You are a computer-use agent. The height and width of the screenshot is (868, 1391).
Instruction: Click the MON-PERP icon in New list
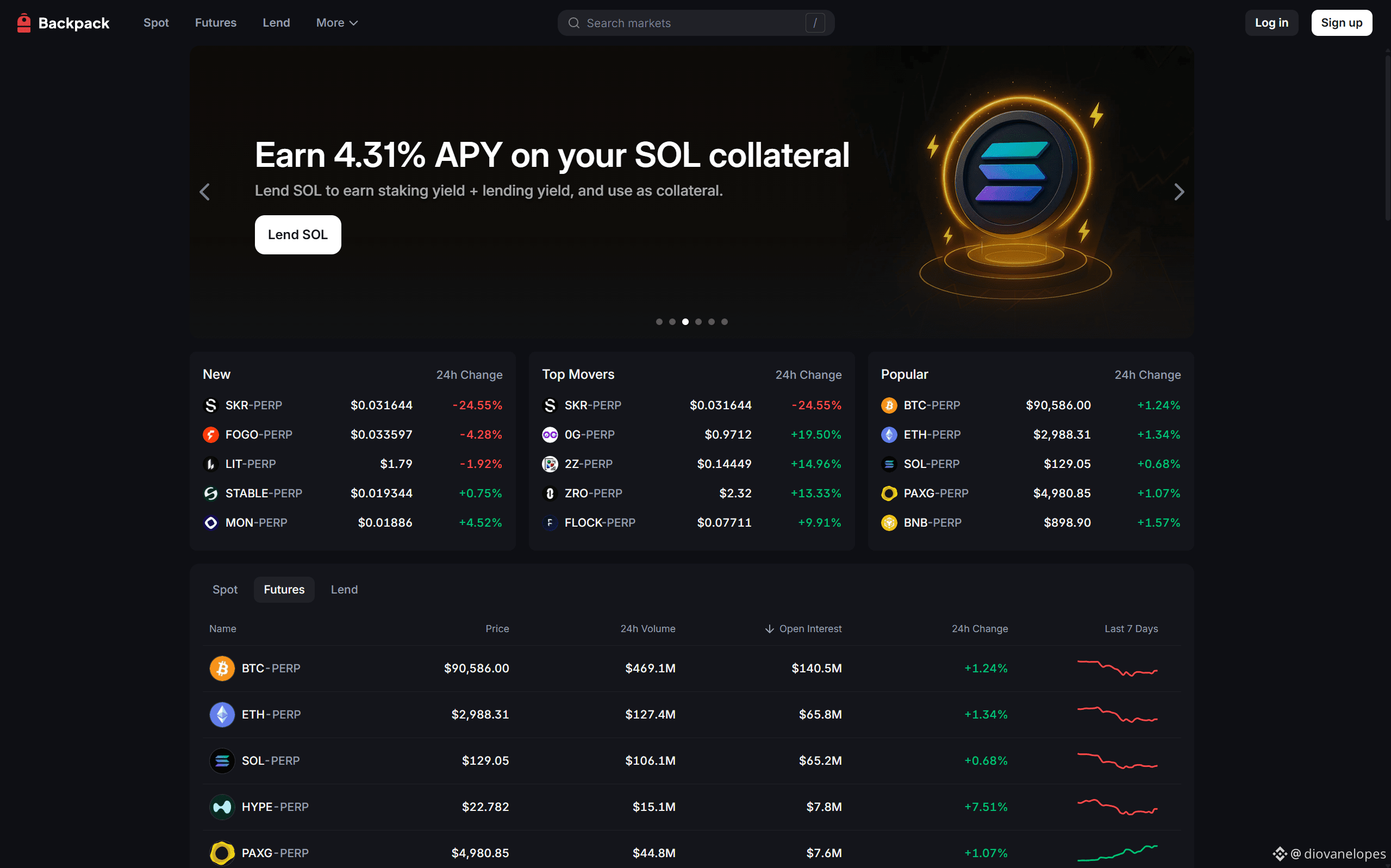pos(211,522)
